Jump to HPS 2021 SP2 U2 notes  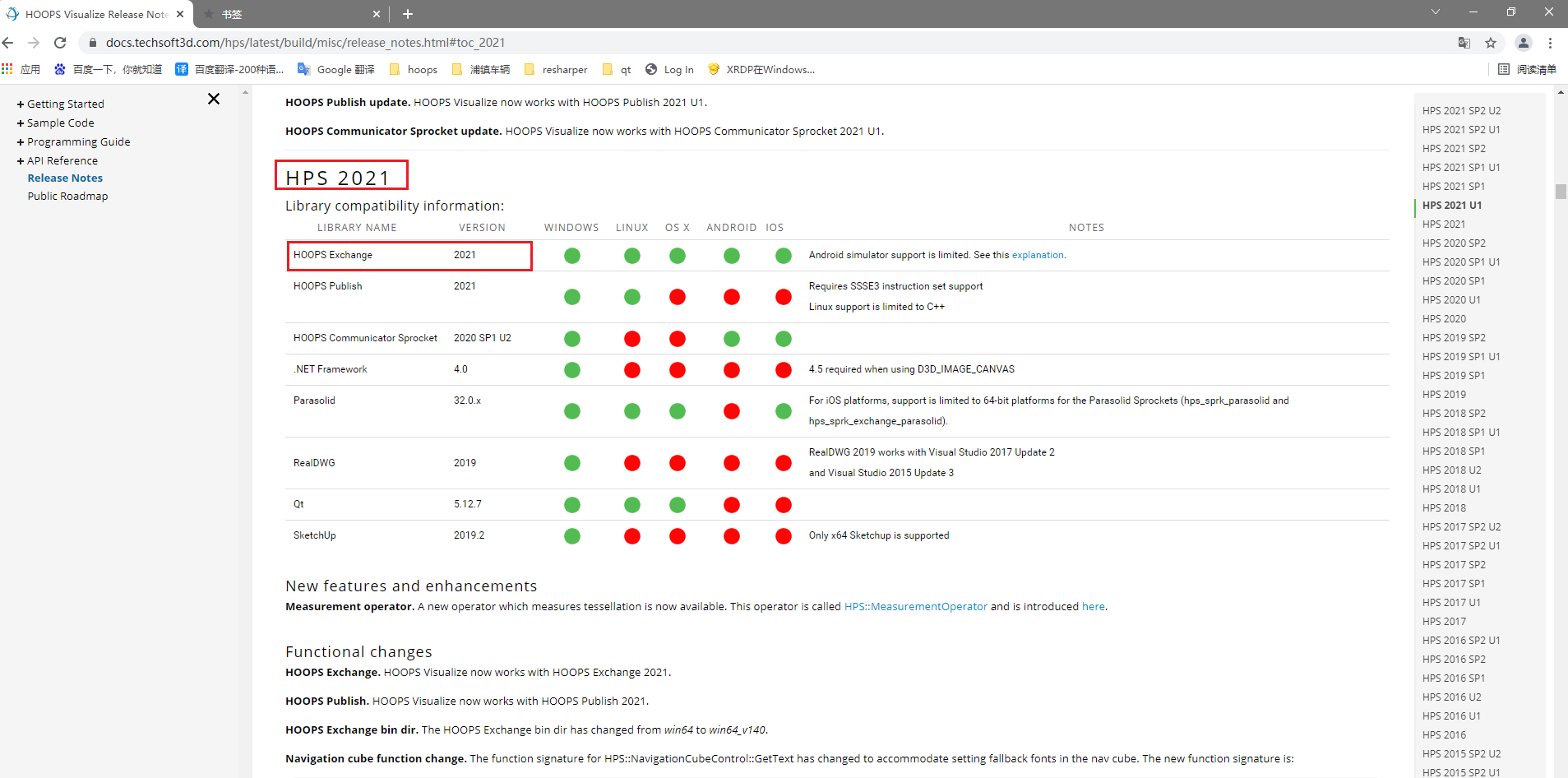point(1461,110)
